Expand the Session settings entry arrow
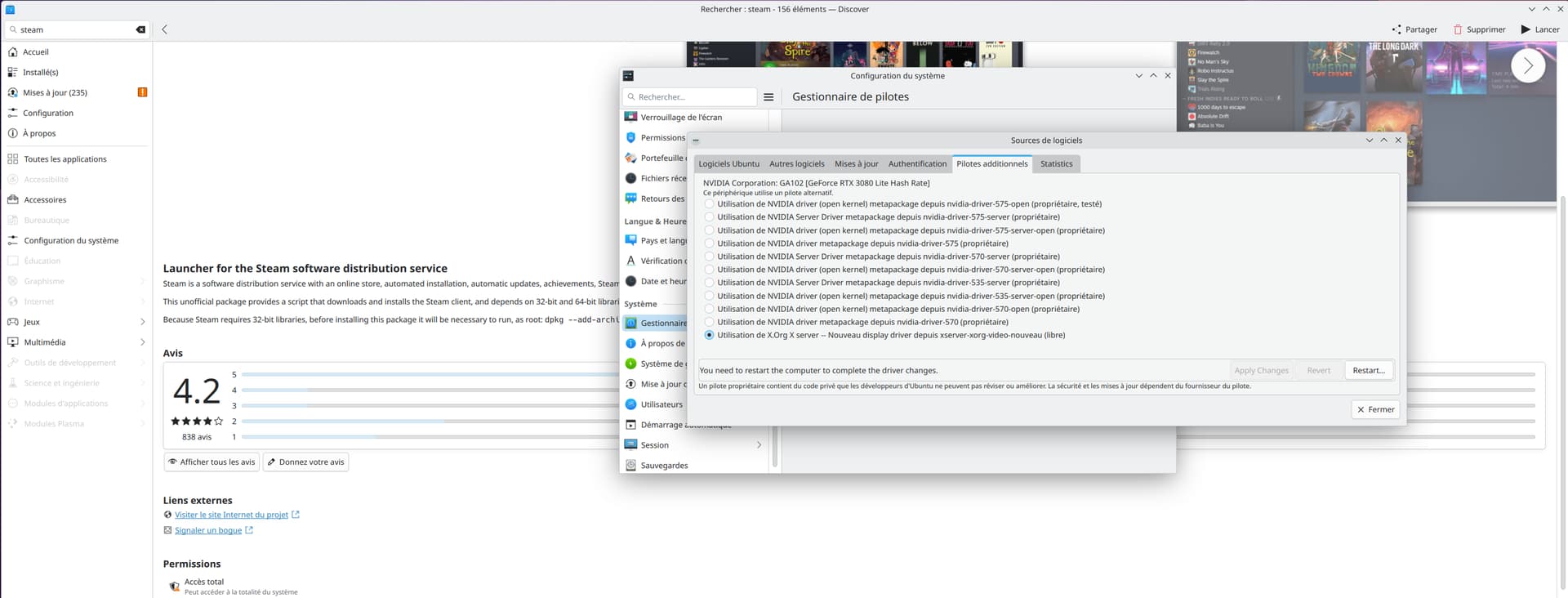 point(759,445)
